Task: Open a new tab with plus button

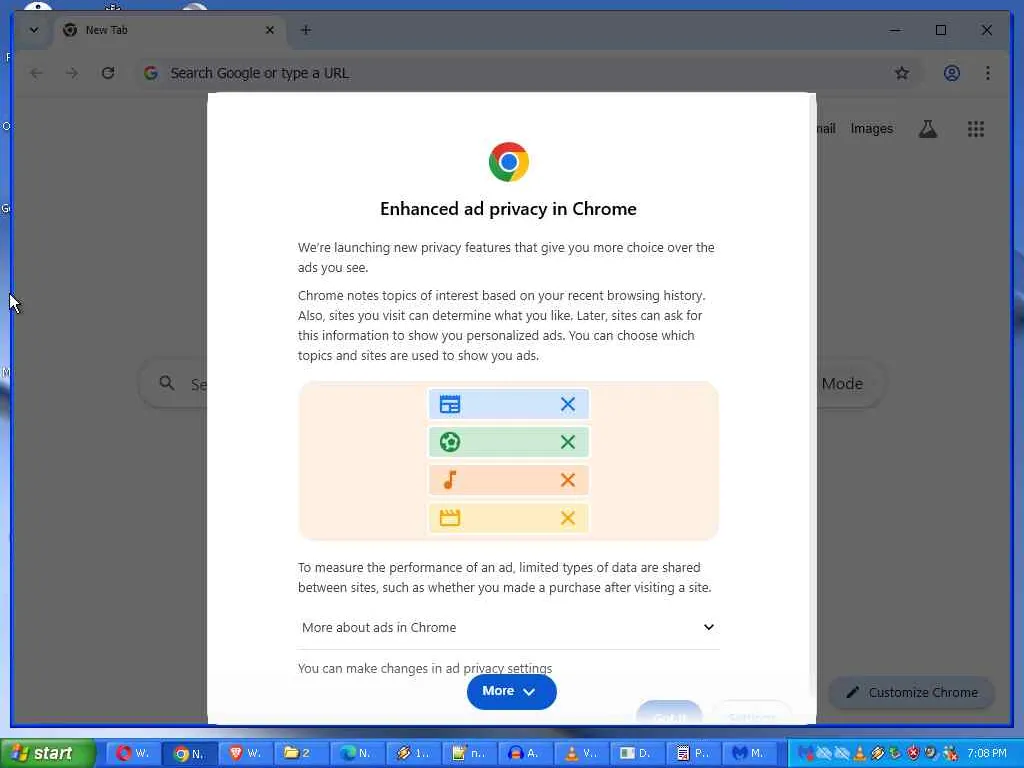Action: pyautogui.click(x=306, y=30)
